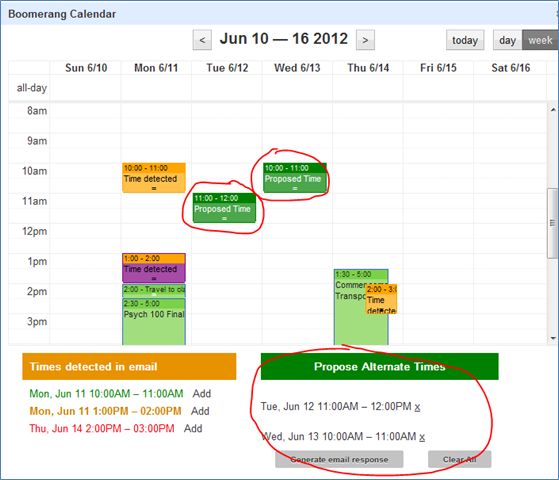Select Monday 10:00-11:00 Time detected event
This screenshot has height=480, width=559.
154,178
